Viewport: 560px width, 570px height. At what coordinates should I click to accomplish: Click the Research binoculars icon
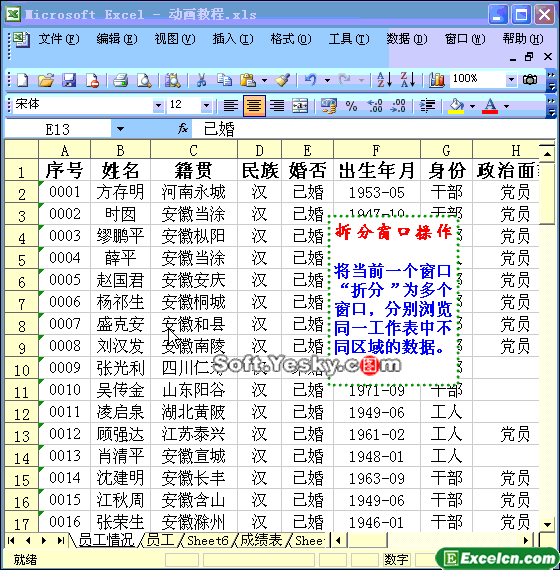172,80
